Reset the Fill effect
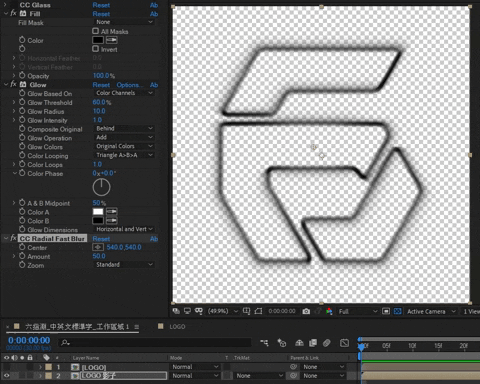This screenshot has width=480, height=384. (101, 14)
